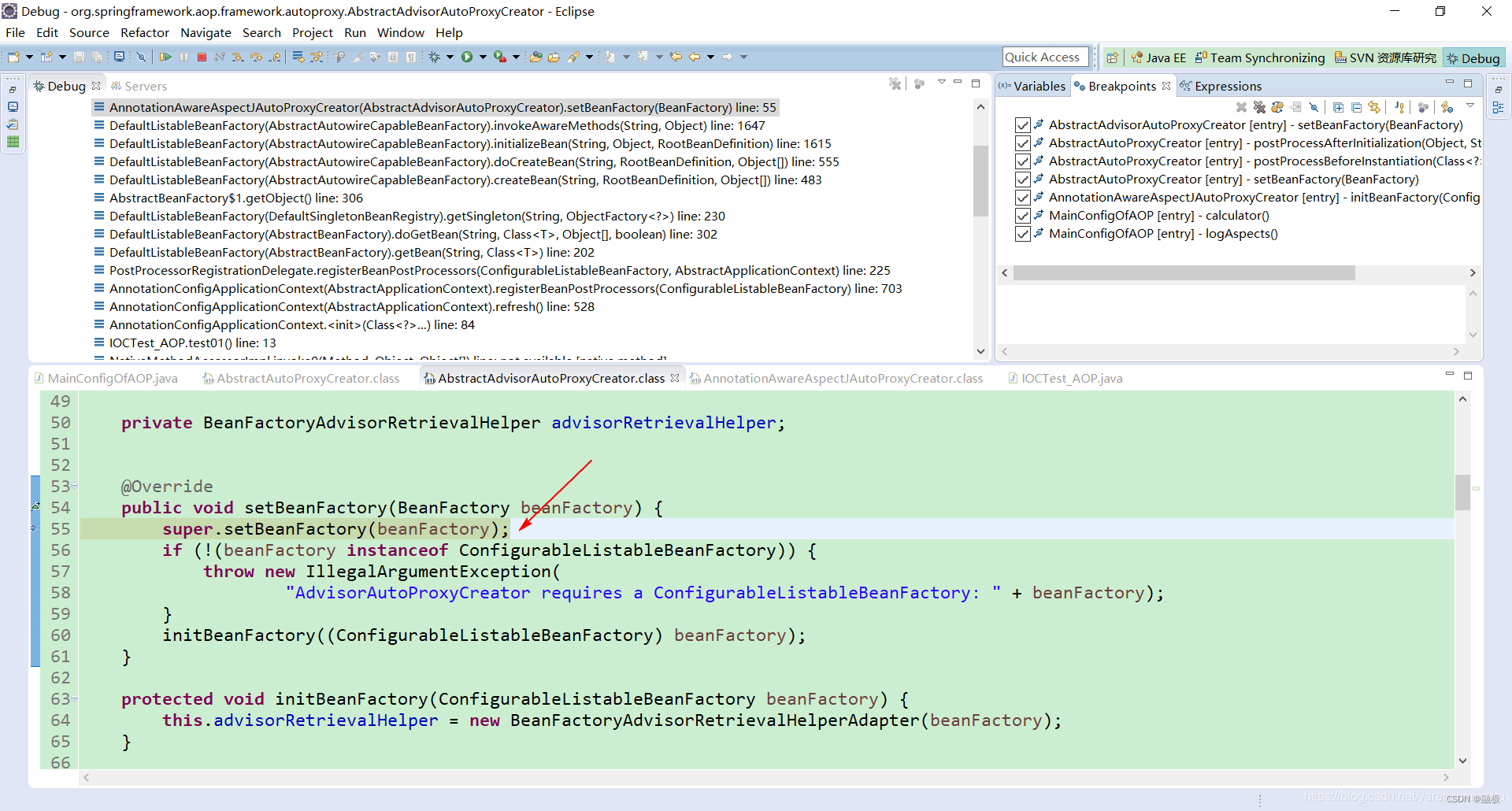Remove selected breakpoint icon in Breakpoints view
The width and height of the screenshot is (1512, 811).
[1241, 107]
